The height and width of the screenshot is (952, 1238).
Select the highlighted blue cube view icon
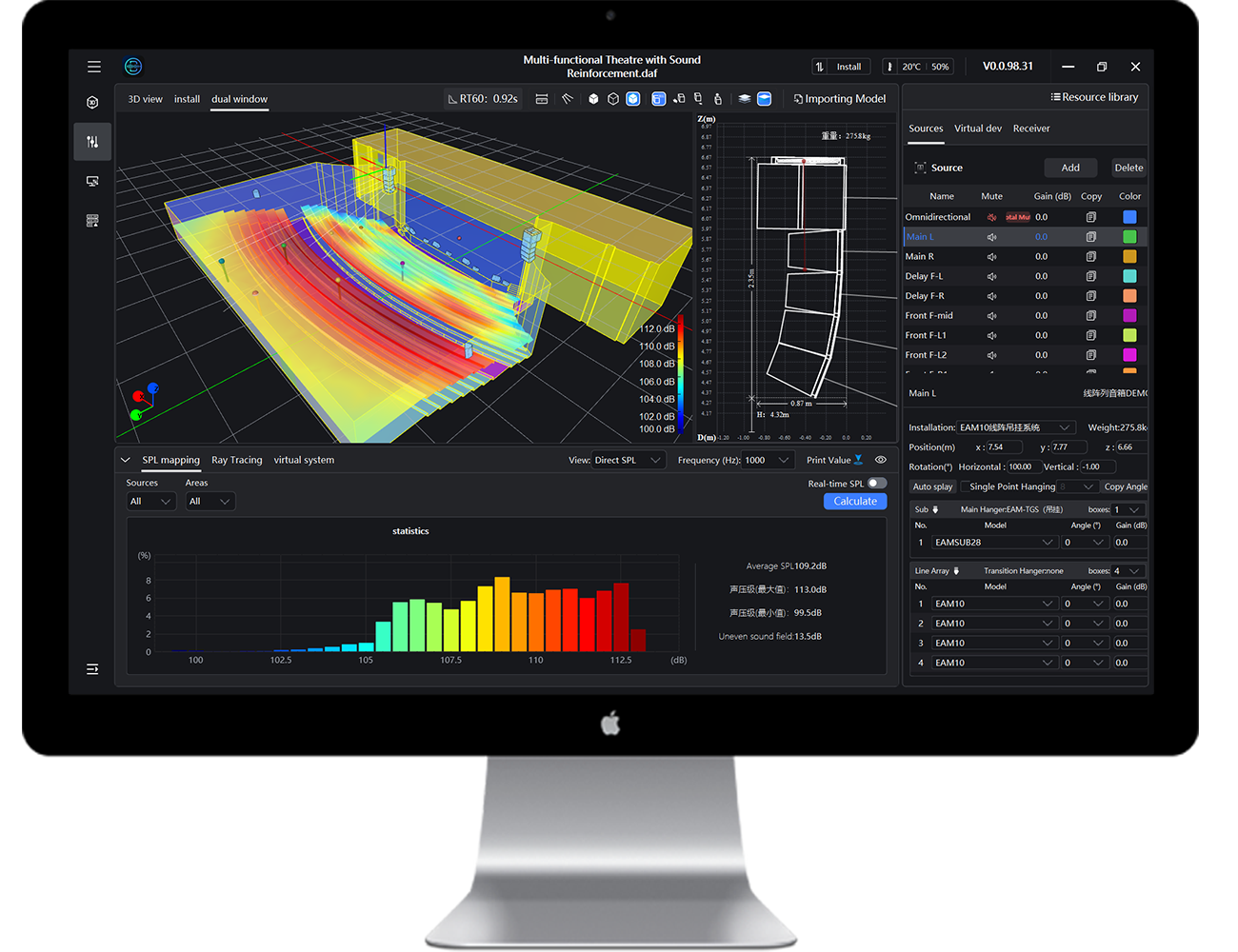coord(633,99)
